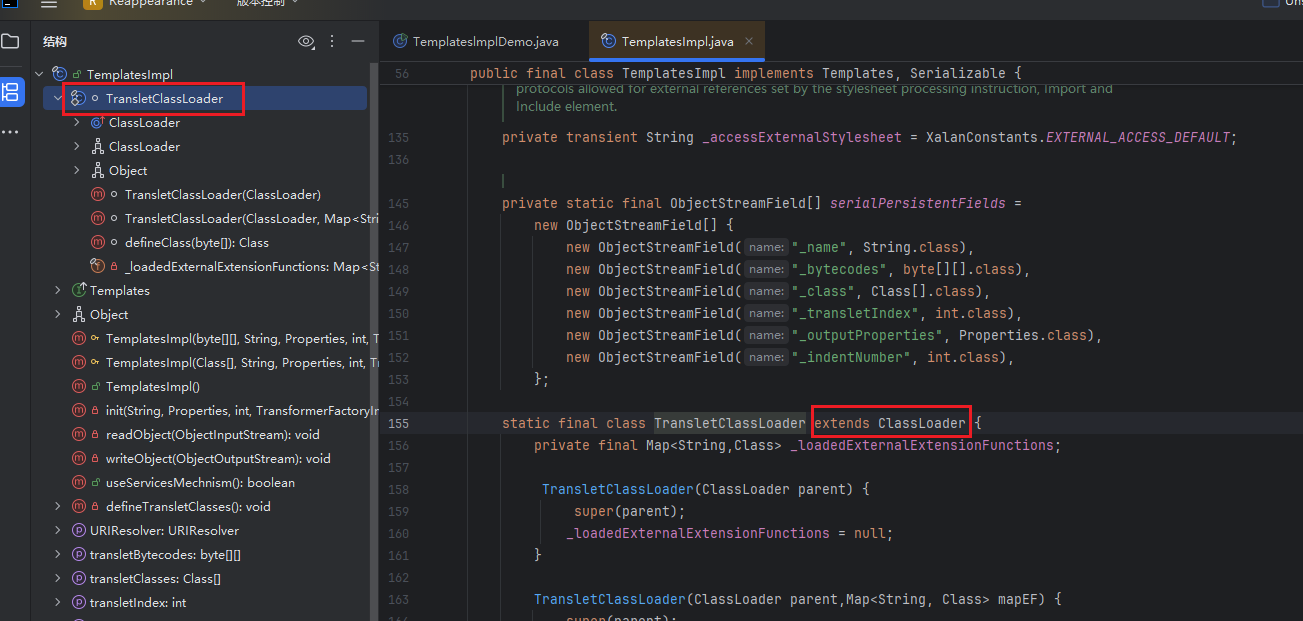Select defineTransletClasses() method in the tree

pos(188,507)
